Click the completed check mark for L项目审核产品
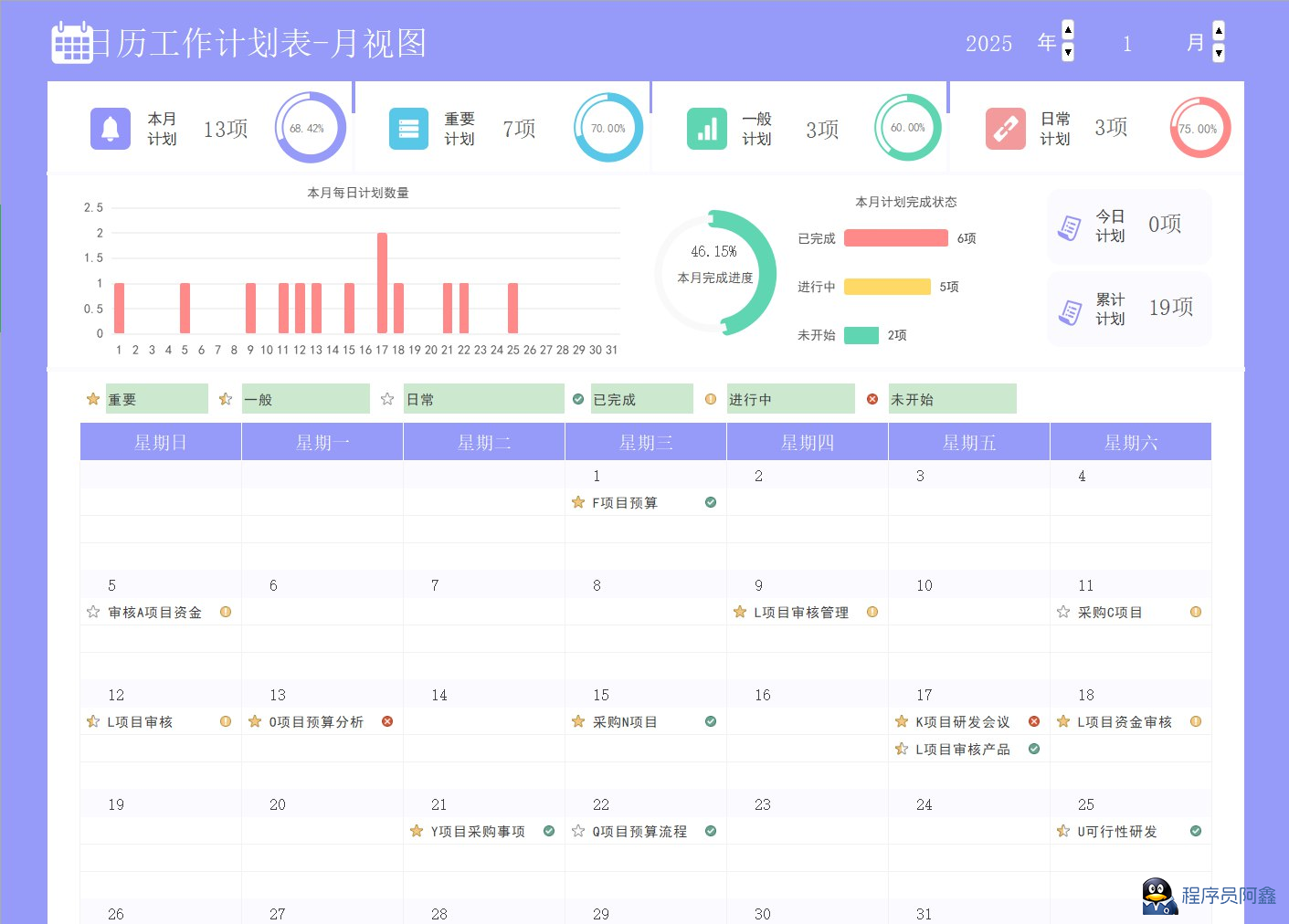This screenshot has height=924, width=1289. [x=1034, y=749]
